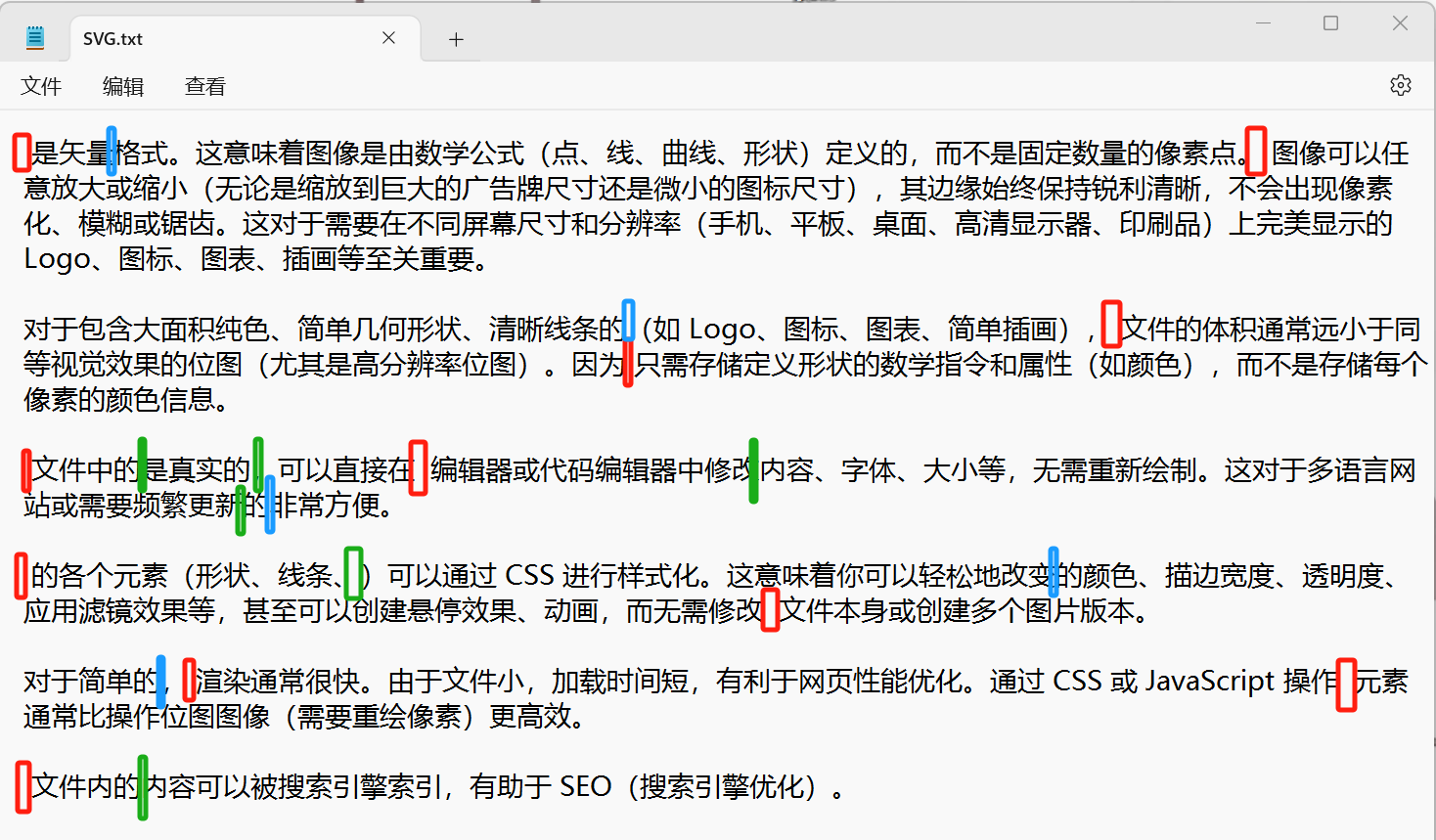Close the SVG.txt tab
Viewport: 1436px width, 840px height.
coord(388,37)
